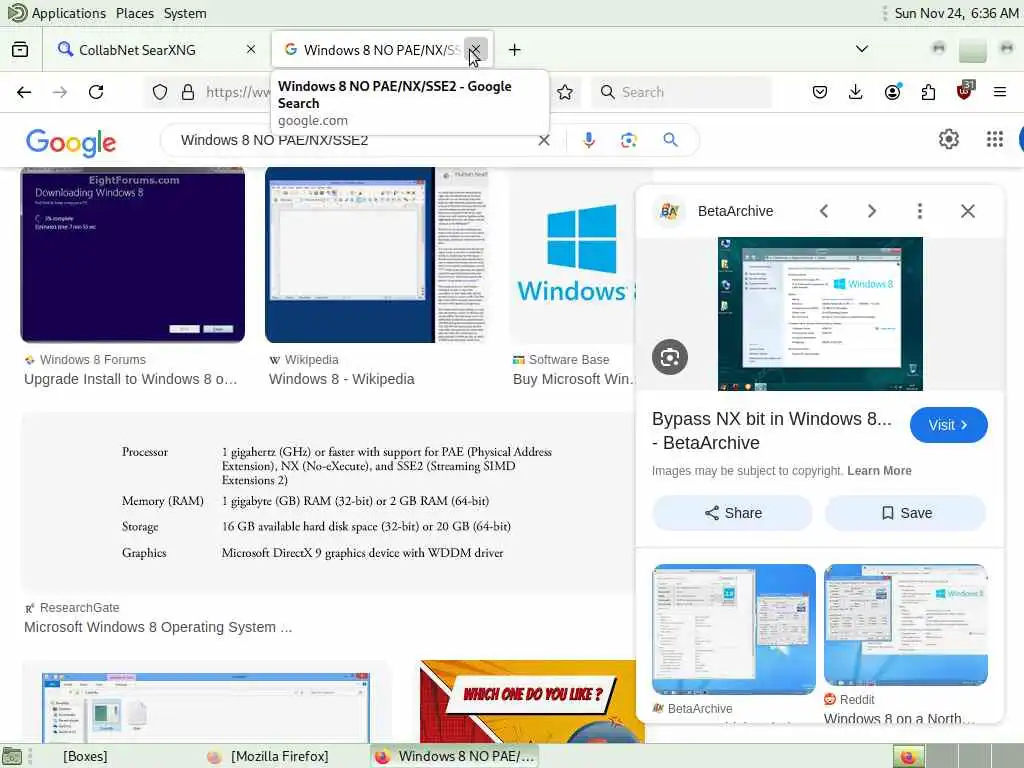1024x768 pixels.
Task: Click the date and time clock
Action: pyautogui.click(x=956, y=13)
